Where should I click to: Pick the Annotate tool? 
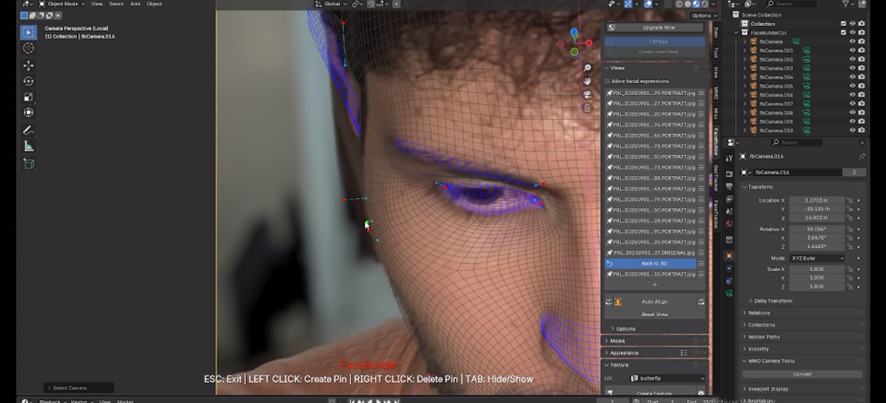pyautogui.click(x=28, y=130)
